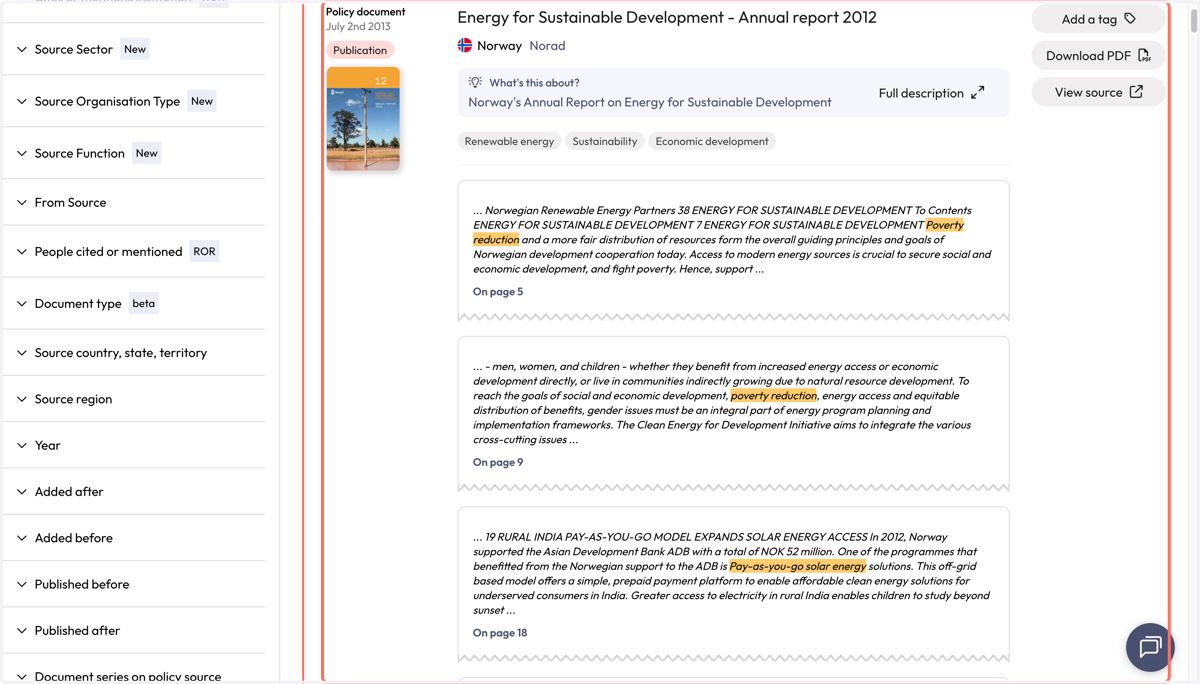This screenshot has width=1200, height=684.
Task: Expand the Source region filter
Action: (x=134, y=399)
